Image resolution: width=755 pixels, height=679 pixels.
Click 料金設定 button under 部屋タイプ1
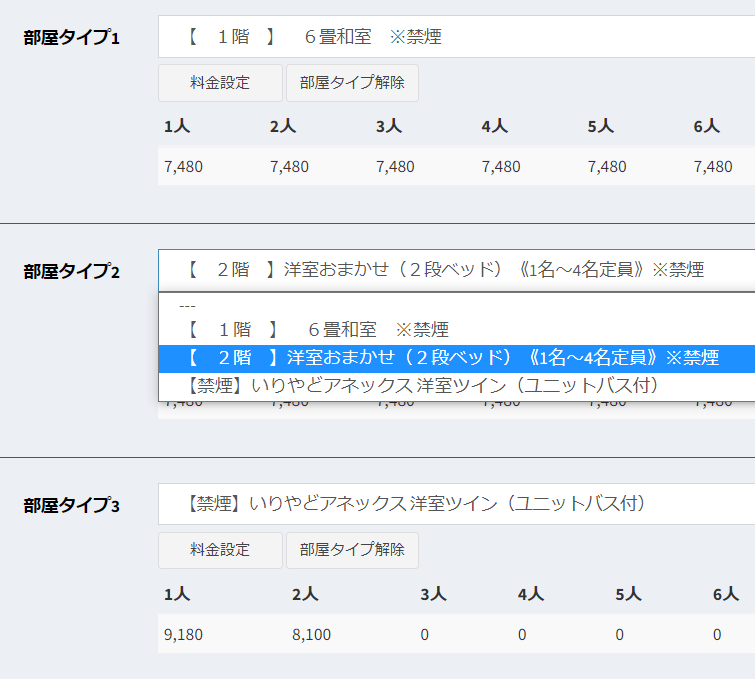(220, 83)
